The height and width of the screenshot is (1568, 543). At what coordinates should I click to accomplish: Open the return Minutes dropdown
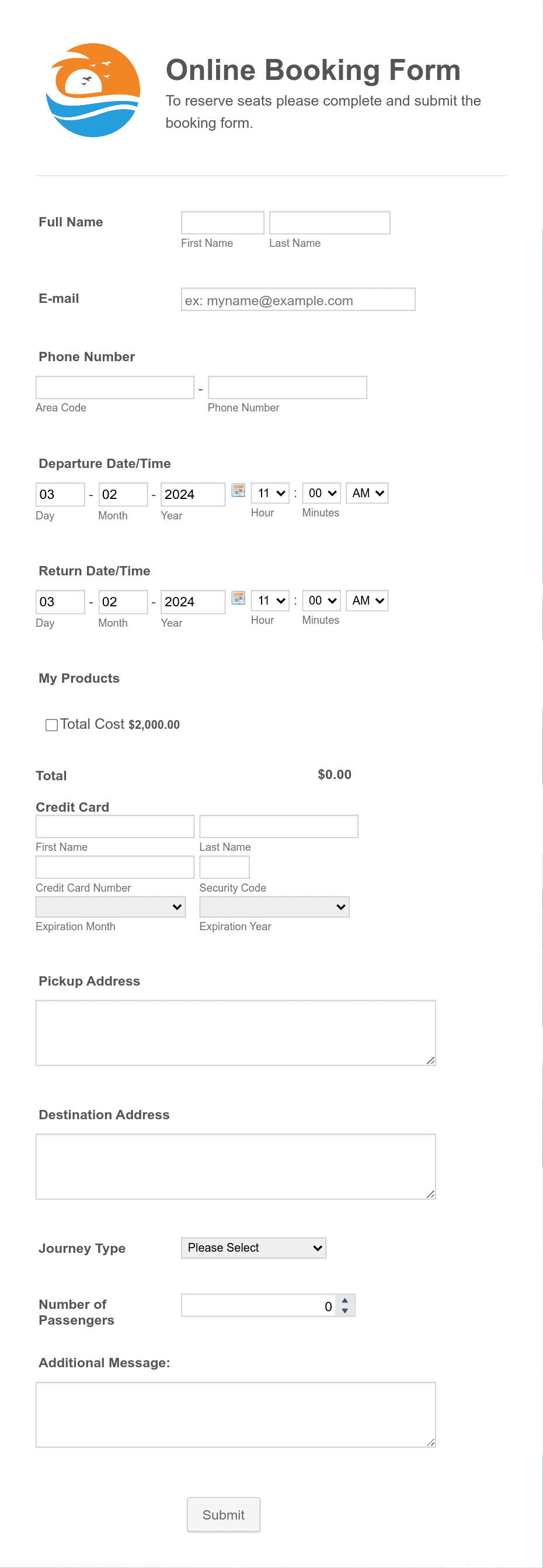click(x=320, y=600)
